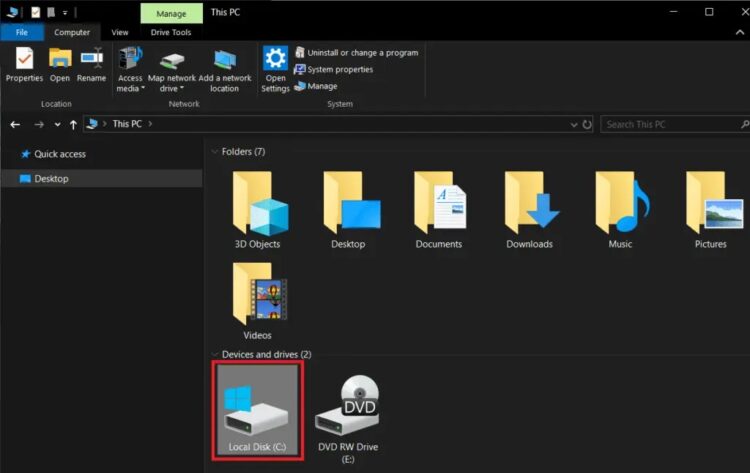The width and height of the screenshot is (750, 473).
Task: Select the Music folder
Action: pyautogui.click(x=620, y=210)
